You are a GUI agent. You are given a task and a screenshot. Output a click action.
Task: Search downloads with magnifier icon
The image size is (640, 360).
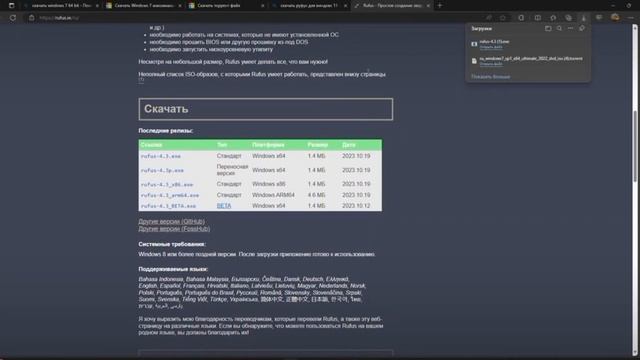tap(559, 29)
